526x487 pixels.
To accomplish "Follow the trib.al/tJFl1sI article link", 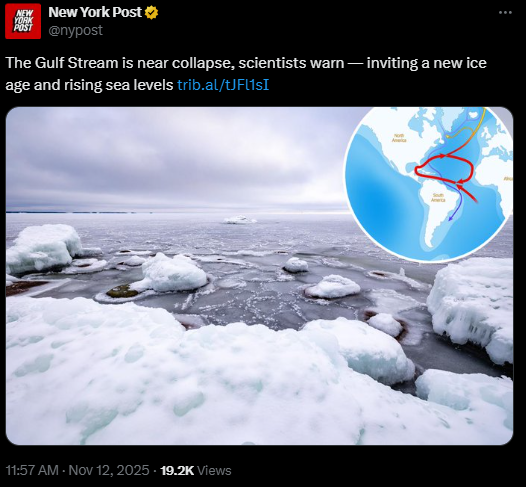I will click(223, 85).
